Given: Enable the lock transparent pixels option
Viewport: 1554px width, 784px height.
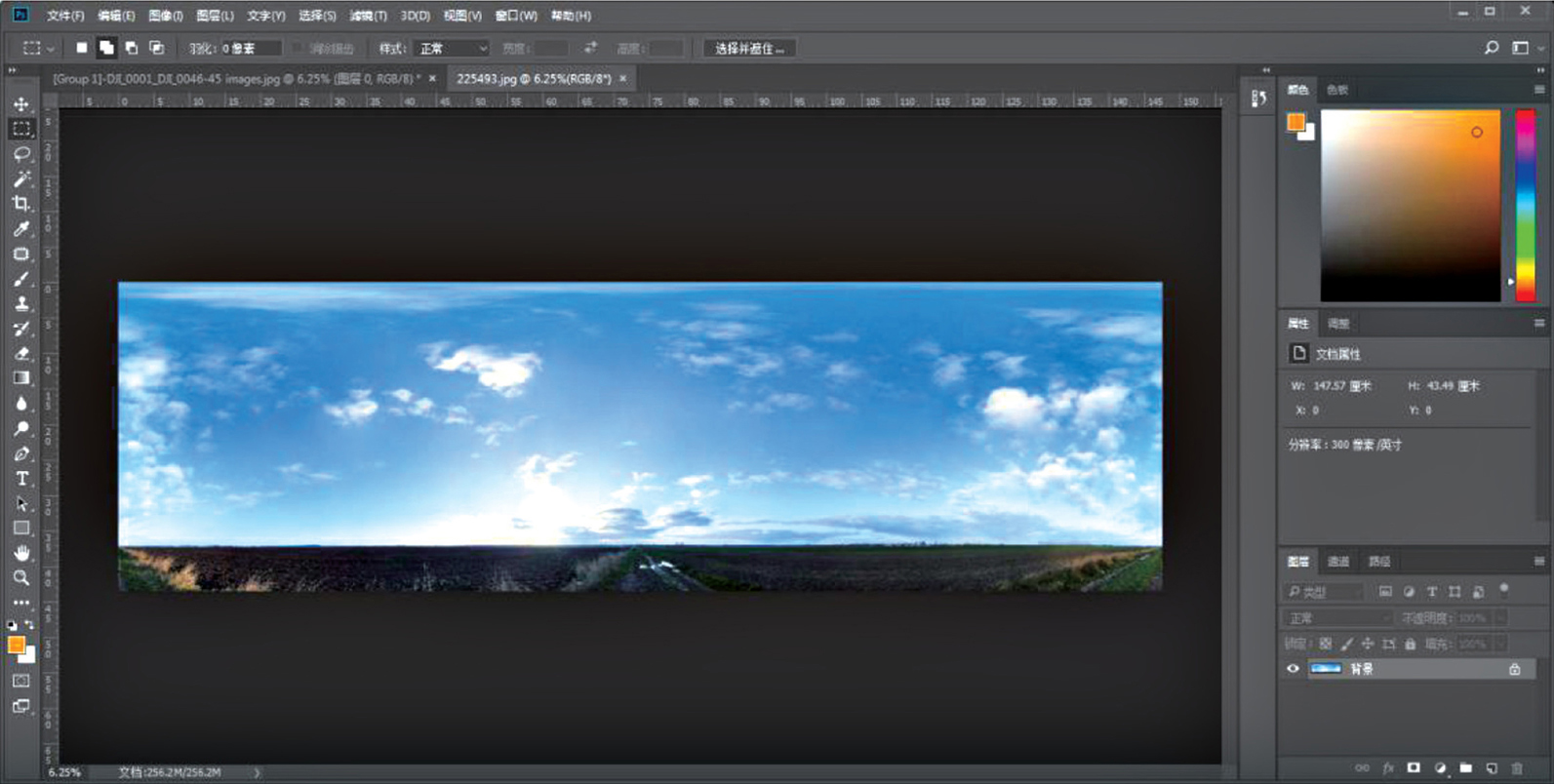Looking at the screenshot, I should click(x=1325, y=644).
